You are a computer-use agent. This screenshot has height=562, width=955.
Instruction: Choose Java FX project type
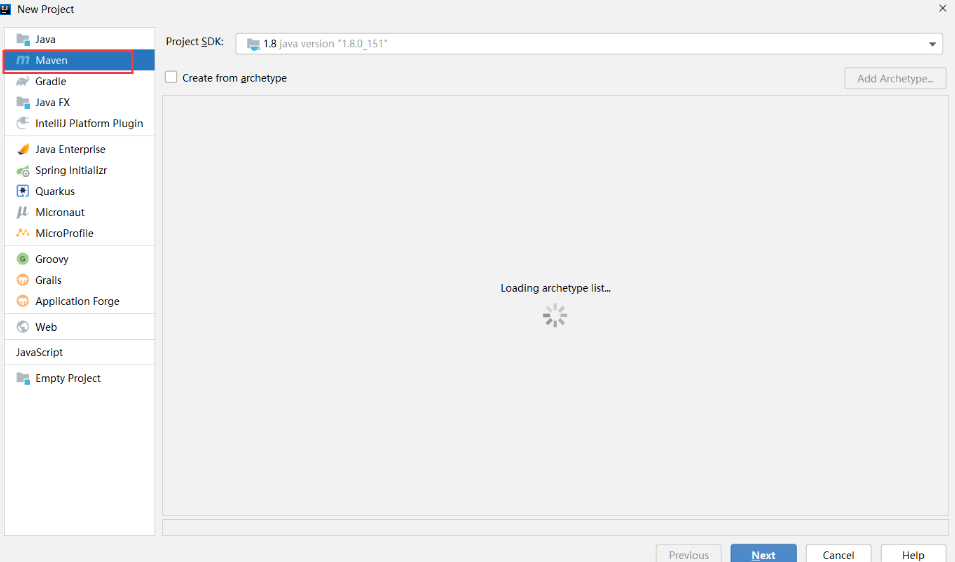point(80,102)
